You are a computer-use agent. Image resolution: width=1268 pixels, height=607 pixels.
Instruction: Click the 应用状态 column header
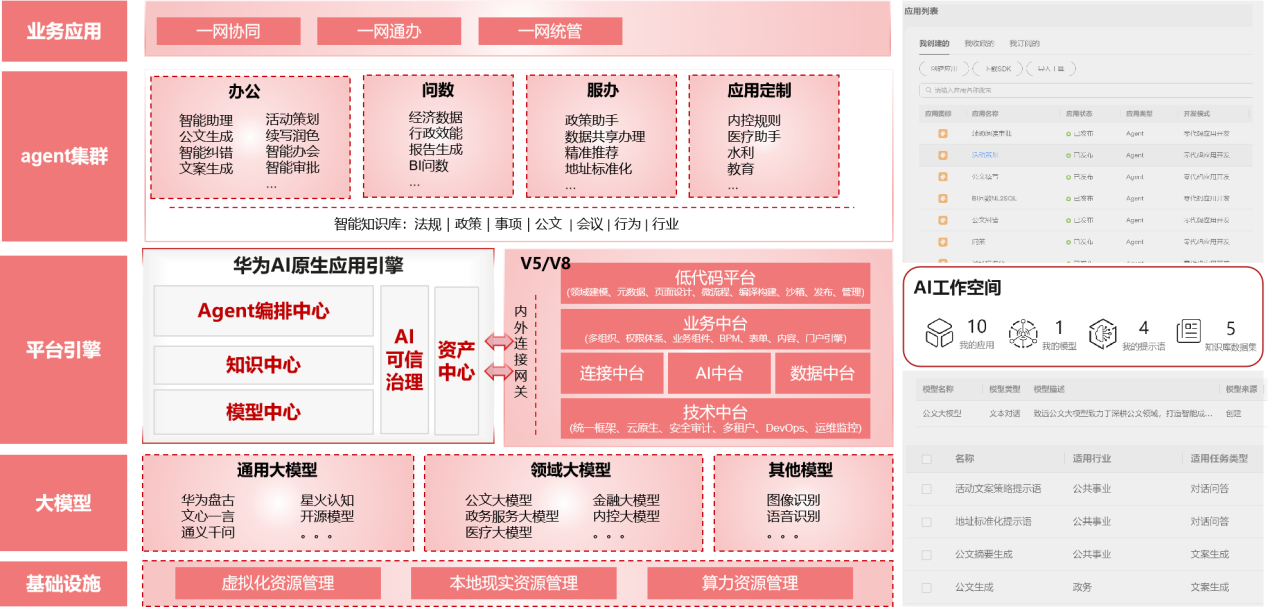pos(1080,114)
